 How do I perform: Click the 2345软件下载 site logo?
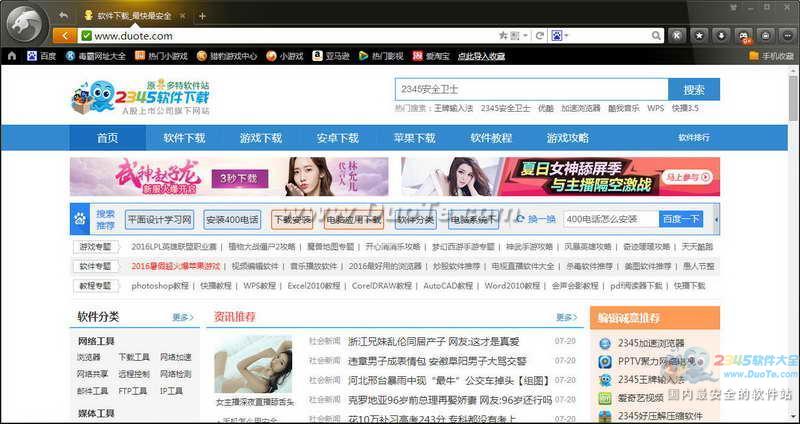(140, 96)
